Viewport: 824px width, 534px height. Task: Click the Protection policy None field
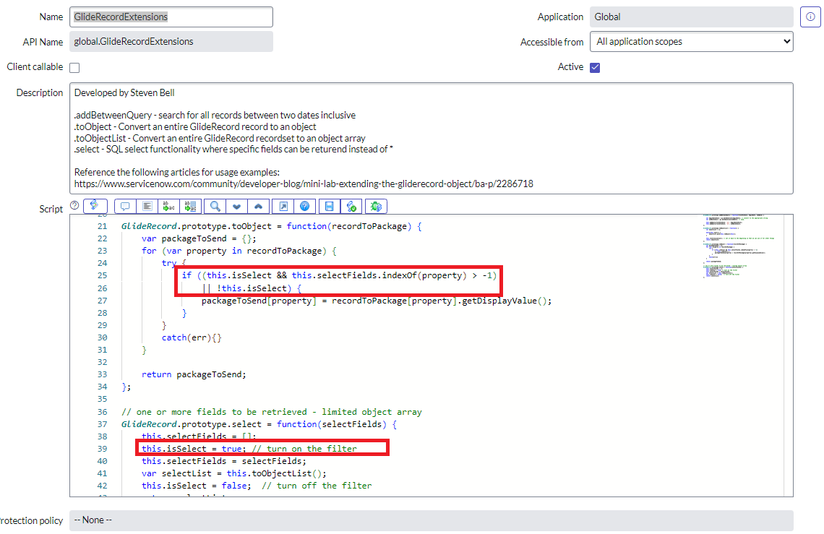pyautogui.click(x=431, y=520)
